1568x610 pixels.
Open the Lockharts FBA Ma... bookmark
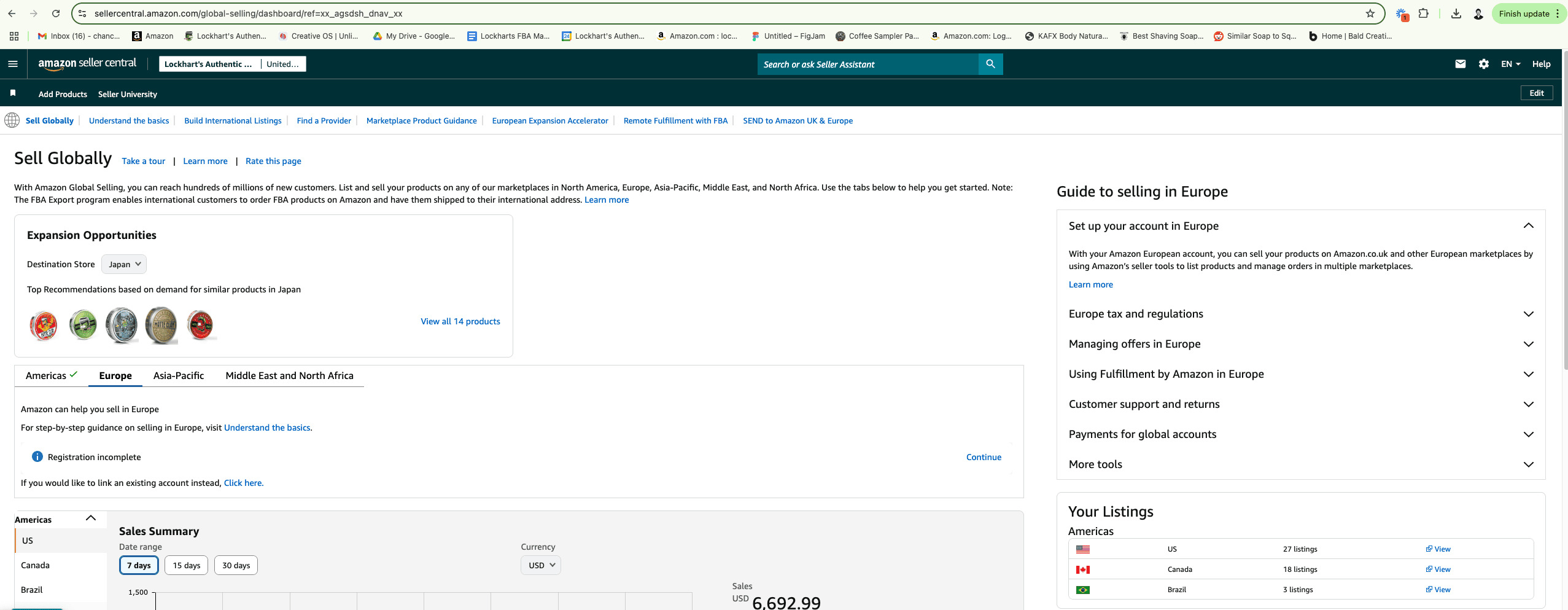pyautogui.click(x=508, y=36)
